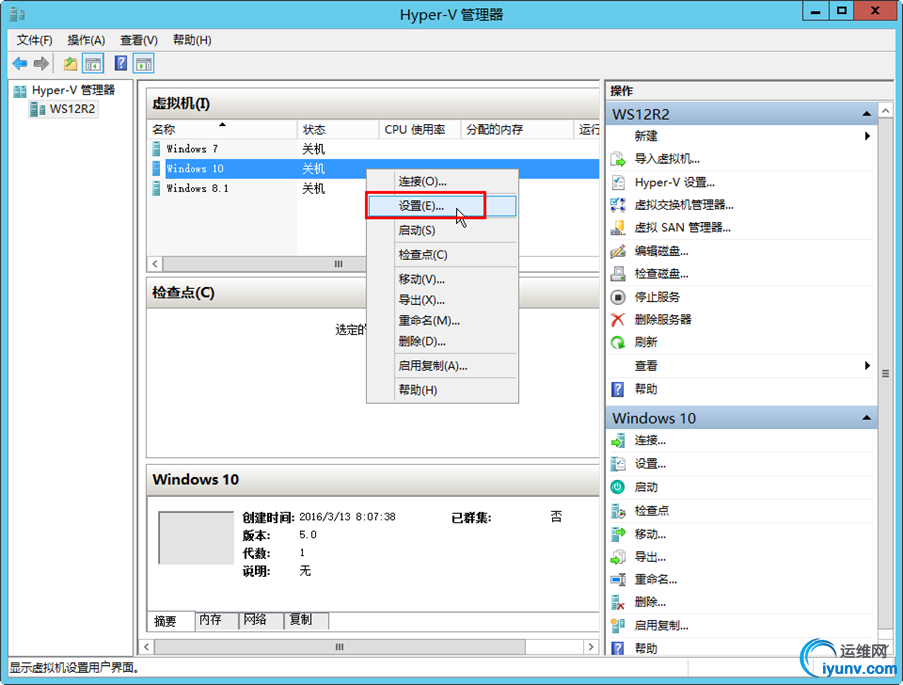Screen dimensions: 903x685
Task: Choose 移动(V)... in the context menu
Action: coord(442,279)
